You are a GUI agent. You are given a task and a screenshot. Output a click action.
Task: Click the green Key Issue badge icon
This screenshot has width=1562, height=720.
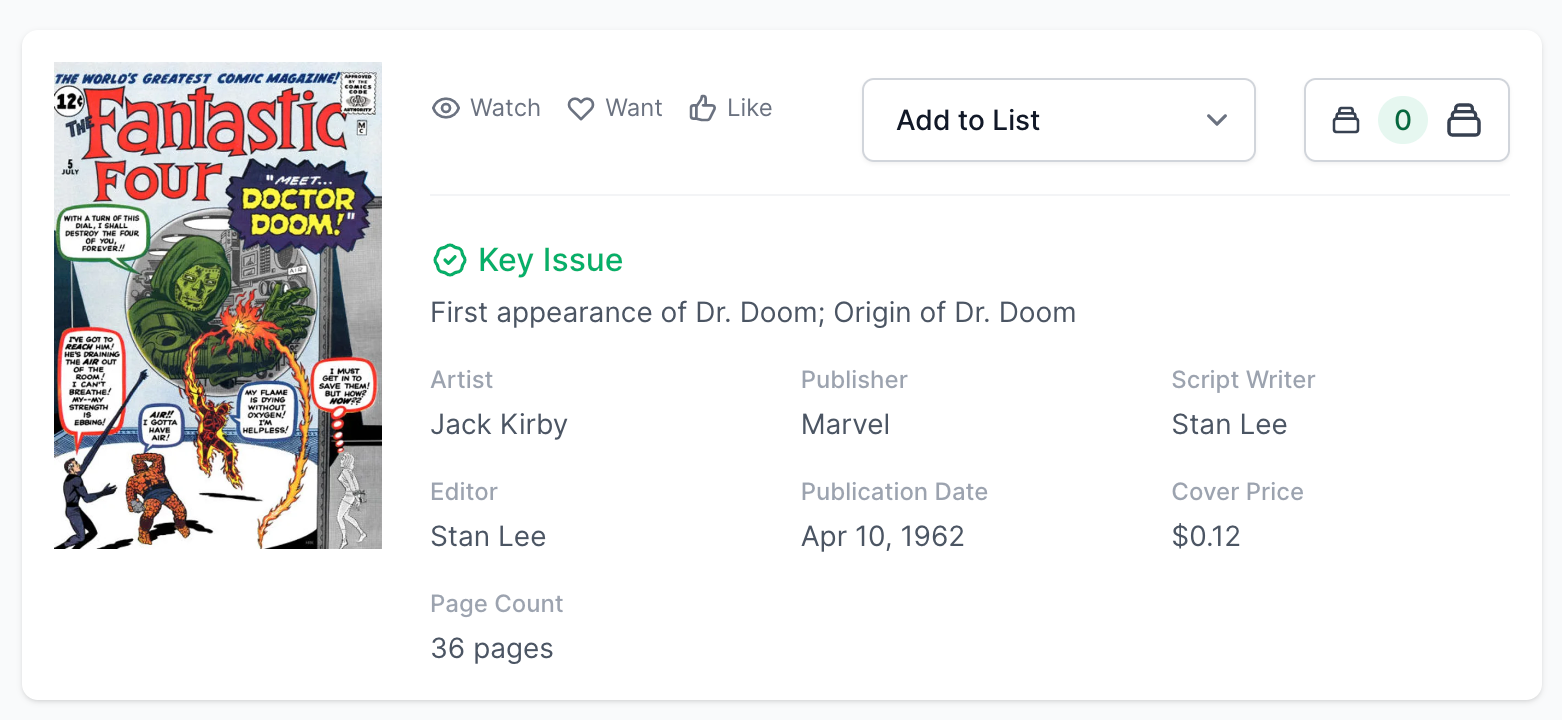449,260
